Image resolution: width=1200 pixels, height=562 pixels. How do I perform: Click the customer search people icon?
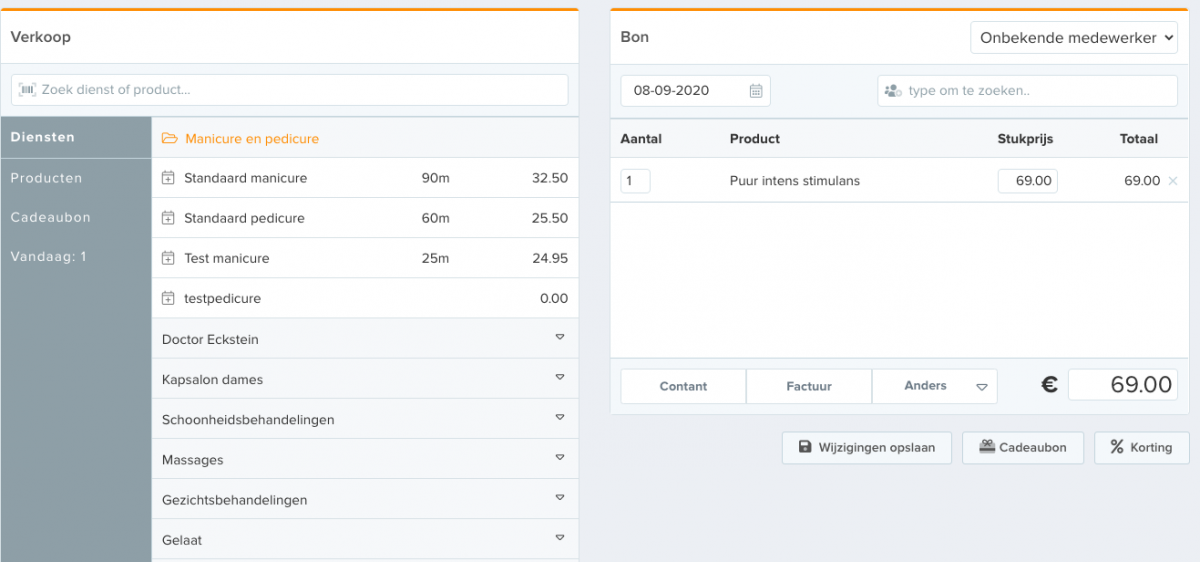893,91
